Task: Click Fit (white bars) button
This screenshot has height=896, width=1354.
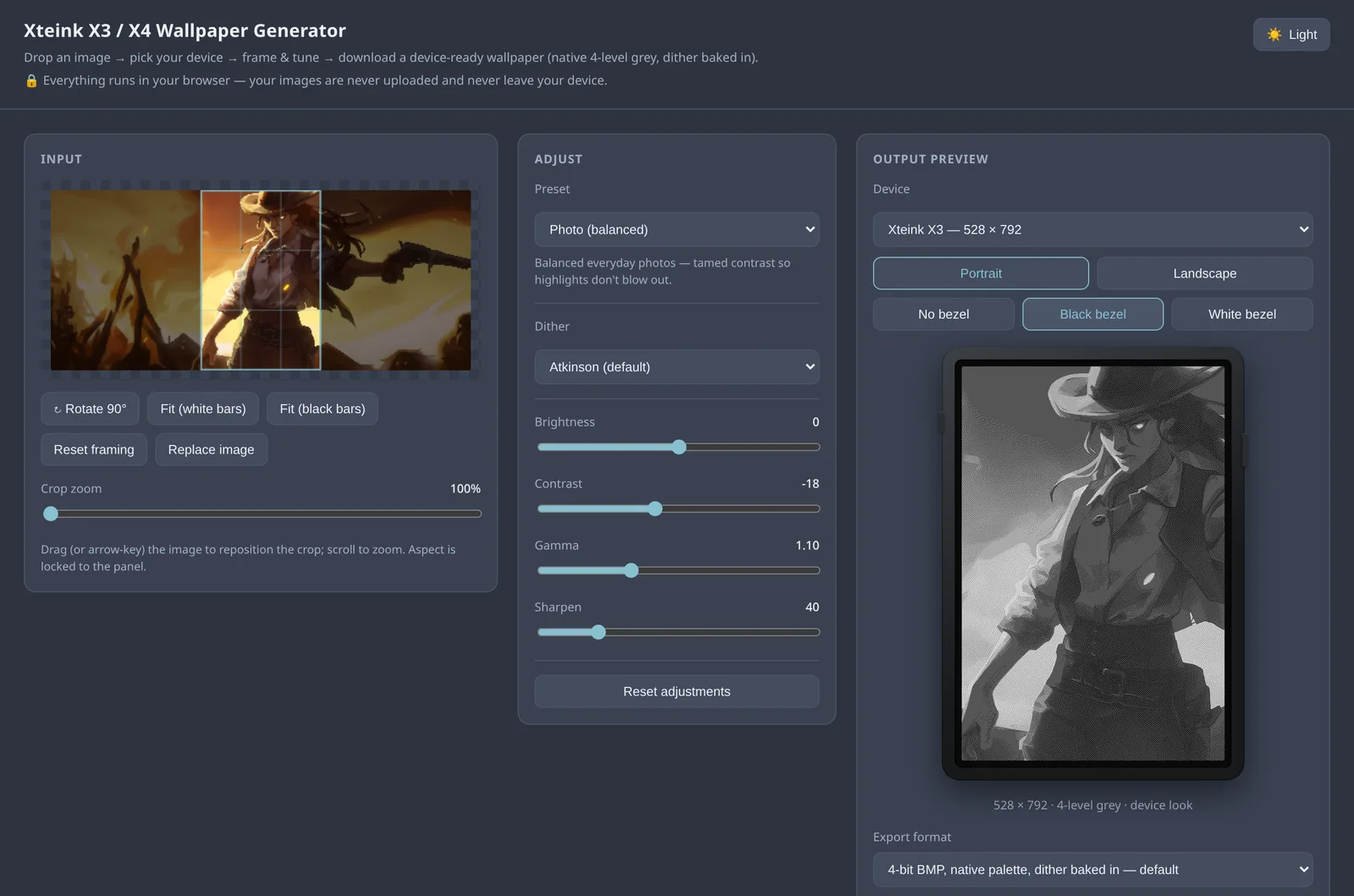Action: (203, 409)
